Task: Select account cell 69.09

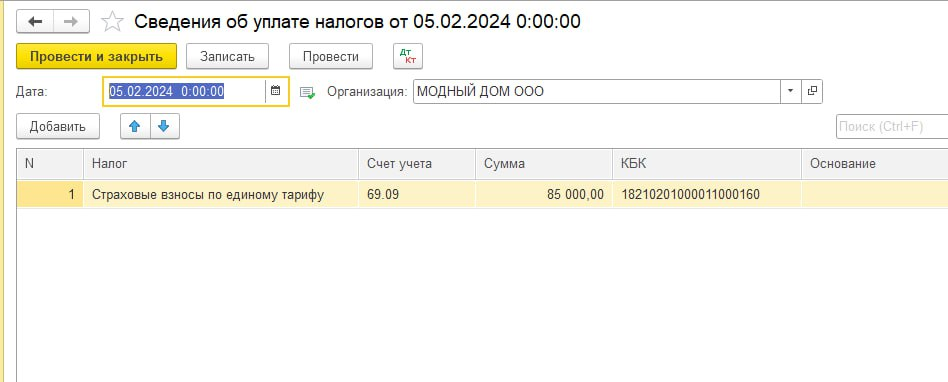Action: coord(417,195)
